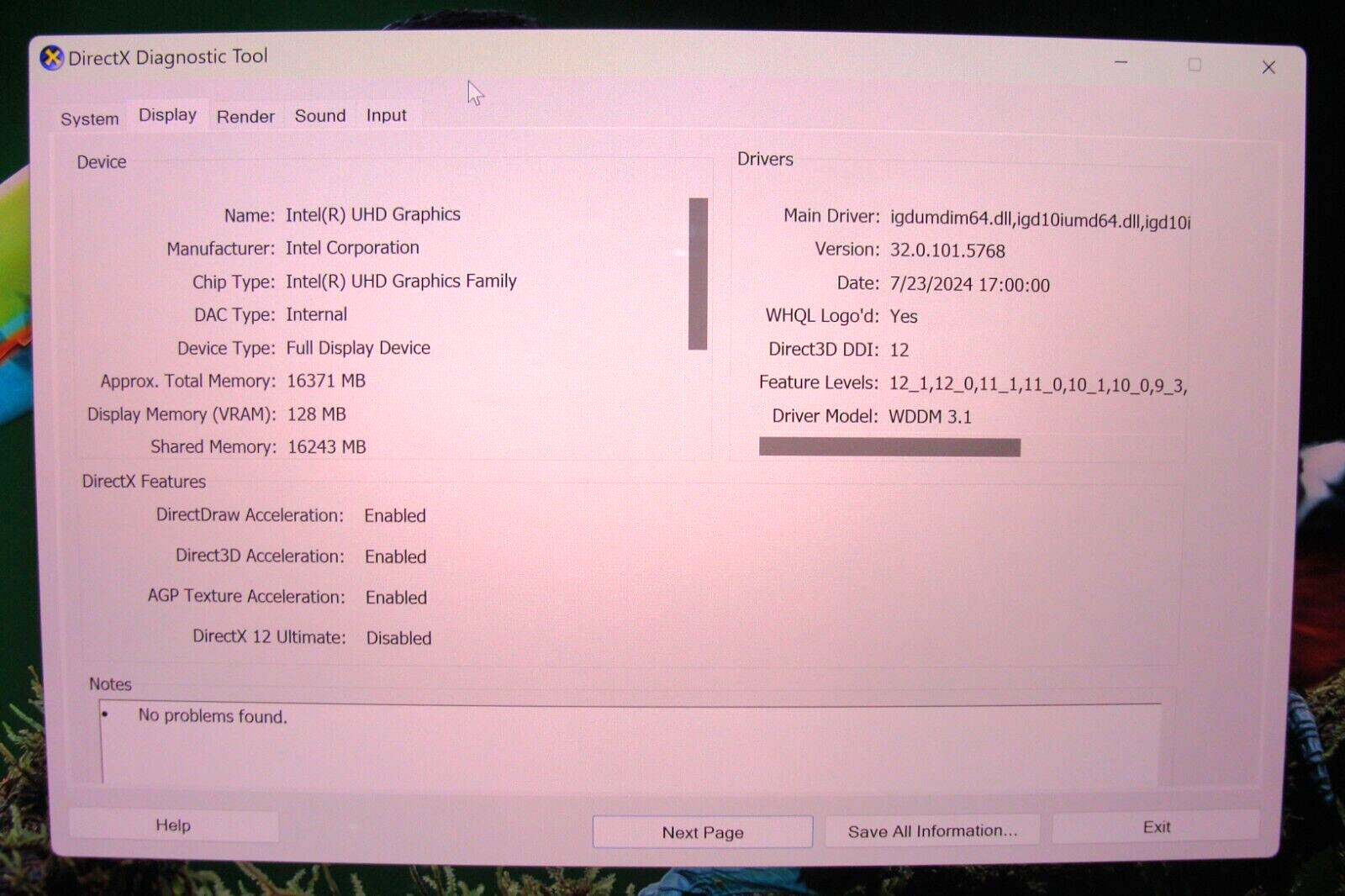
Task: Click the 'No problems found.' note
Action: pos(213,716)
